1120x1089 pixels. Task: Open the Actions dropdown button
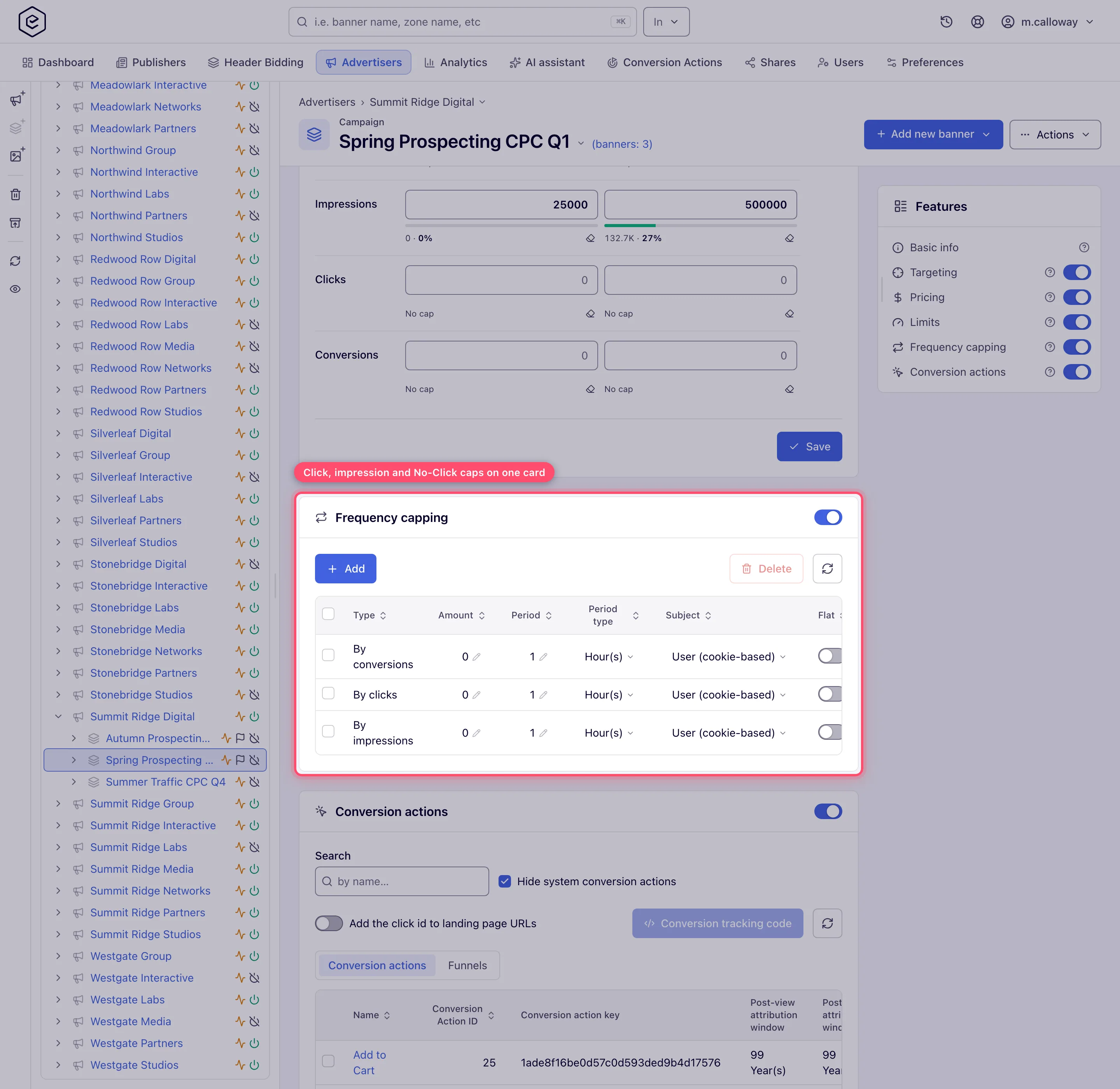[x=1055, y=135]
